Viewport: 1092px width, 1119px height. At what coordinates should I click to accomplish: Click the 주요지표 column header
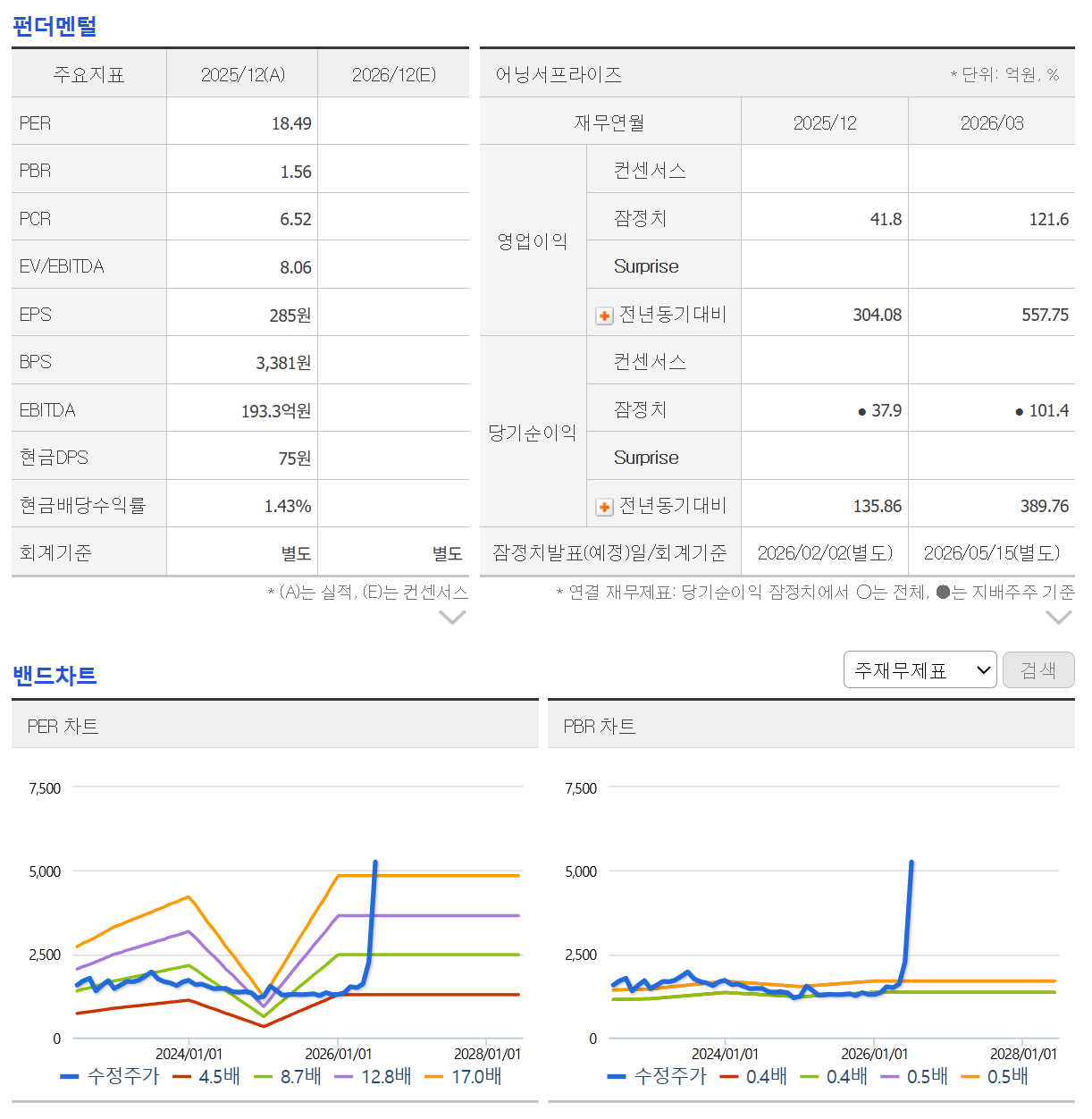88,74
